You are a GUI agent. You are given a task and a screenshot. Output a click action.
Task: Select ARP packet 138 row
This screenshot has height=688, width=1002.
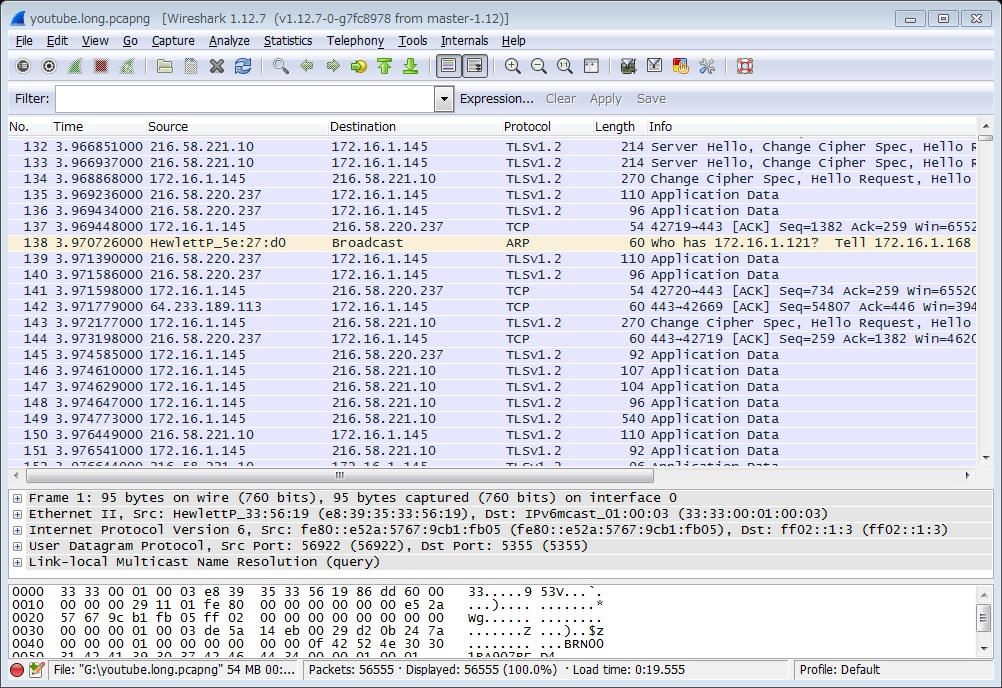click(x=492, y=243)
